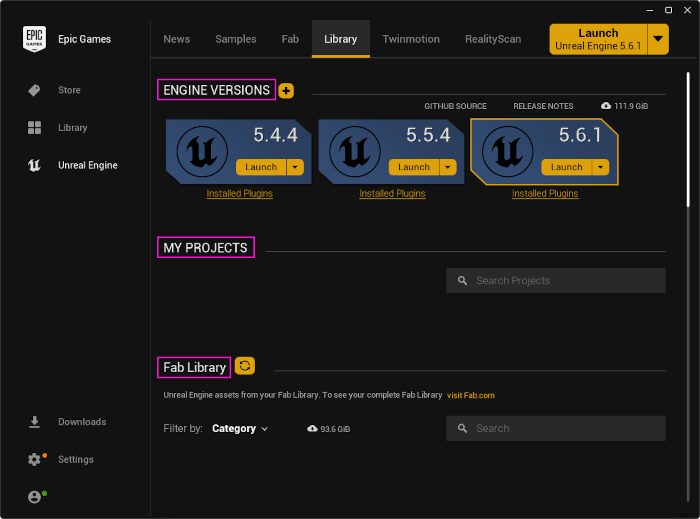Launch Unreal Engine 5.5.4
Screen dimensions: 700x519
[413, 167]
